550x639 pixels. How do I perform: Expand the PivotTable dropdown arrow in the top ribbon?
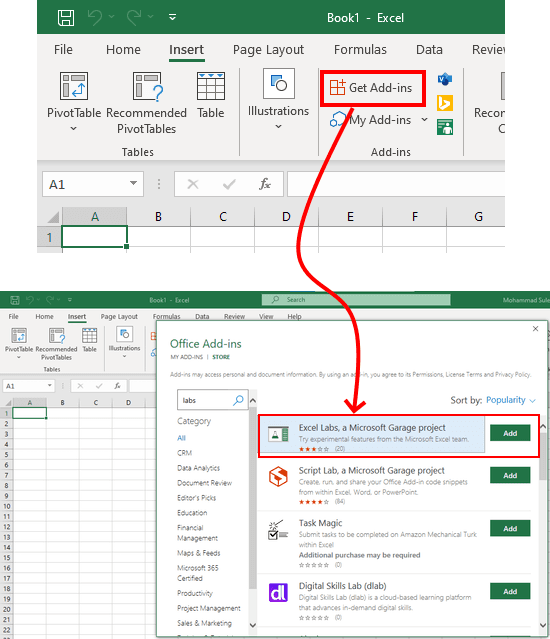73,129
